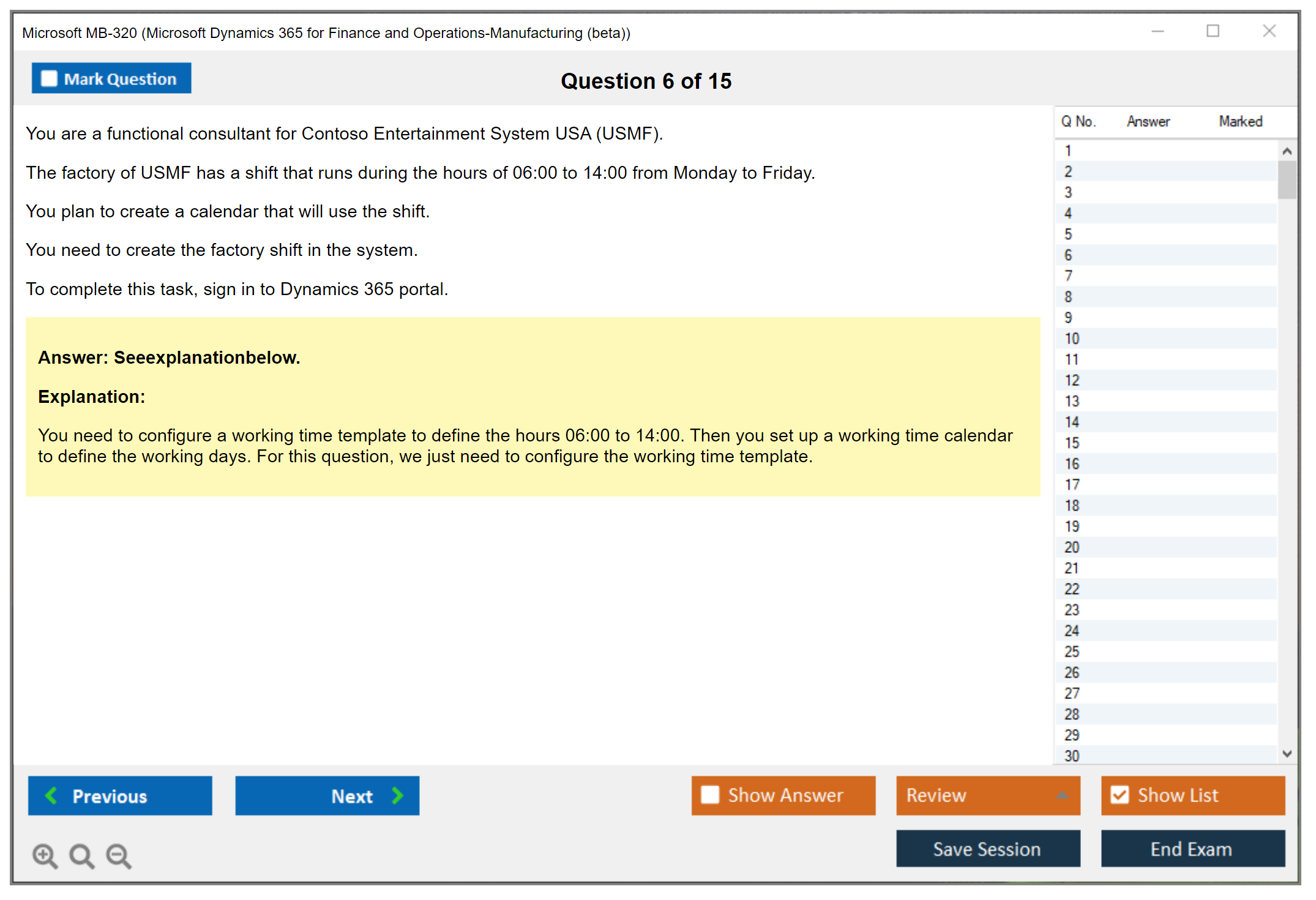This screenshot has width=1316, height=900.
Task: Click the green right arrow on Next
Action: (397, 796)
